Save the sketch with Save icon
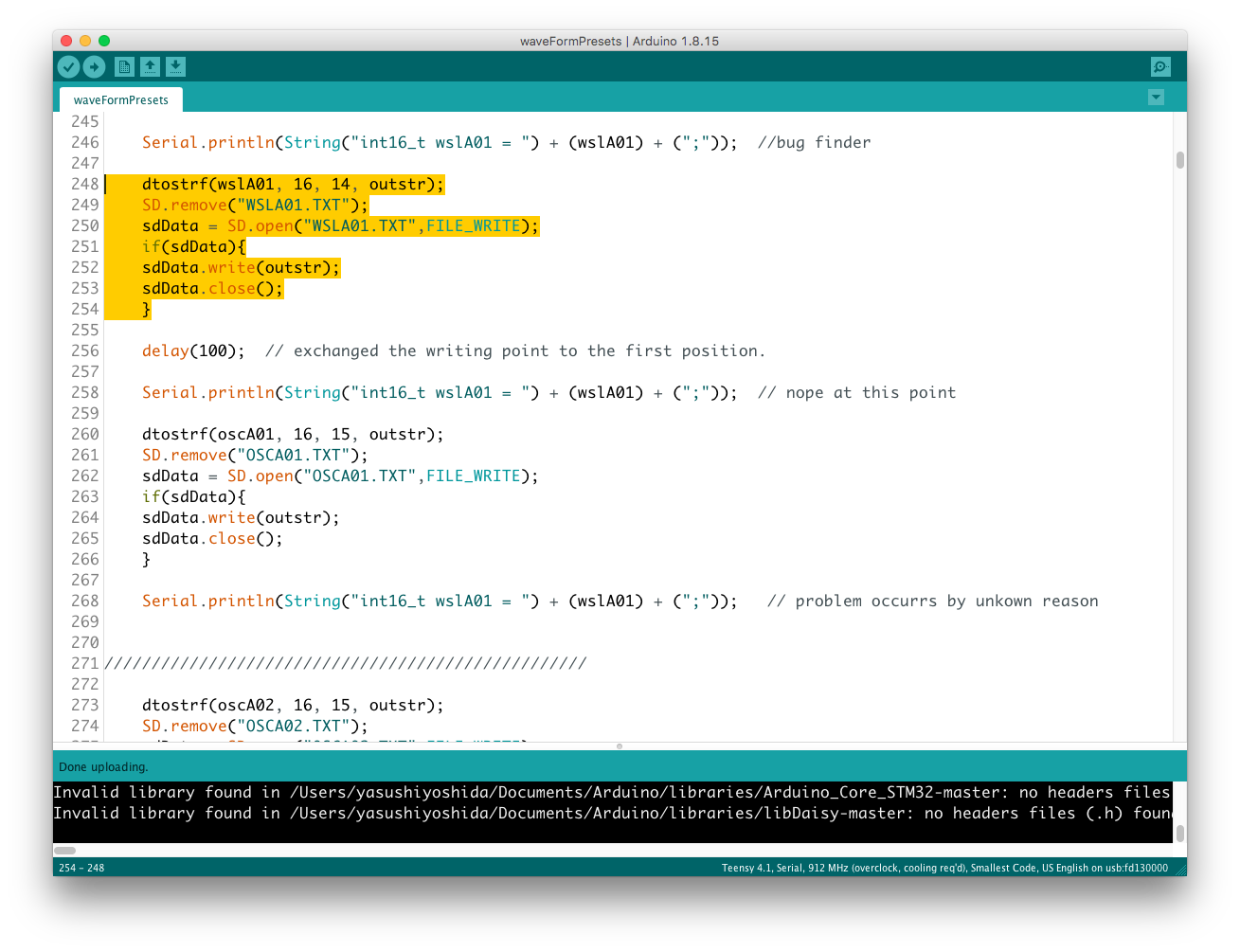This screenshot has width=1240, height=952. point(175,66)
